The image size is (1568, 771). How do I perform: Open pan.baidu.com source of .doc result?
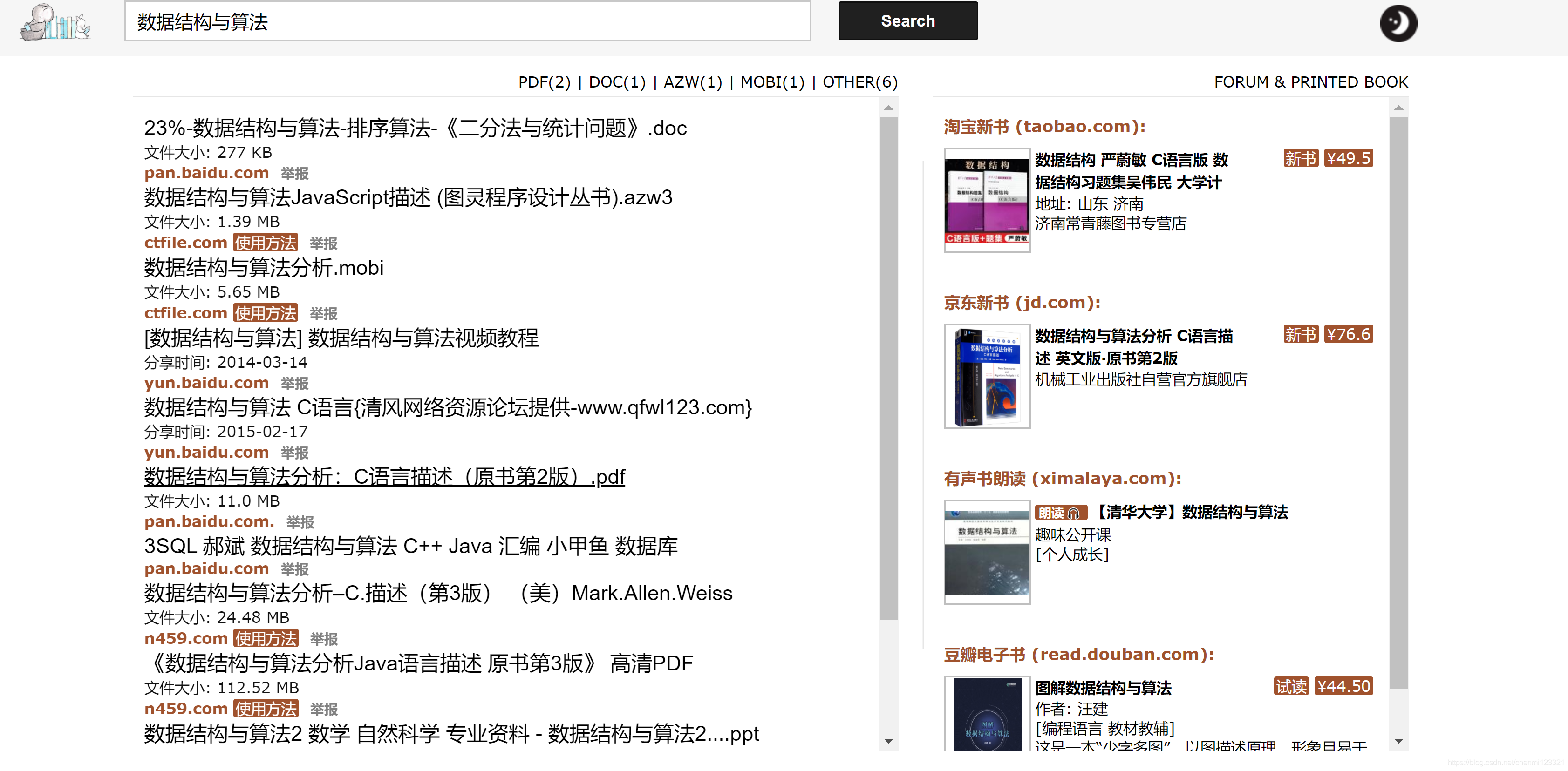tap(206, 173)
